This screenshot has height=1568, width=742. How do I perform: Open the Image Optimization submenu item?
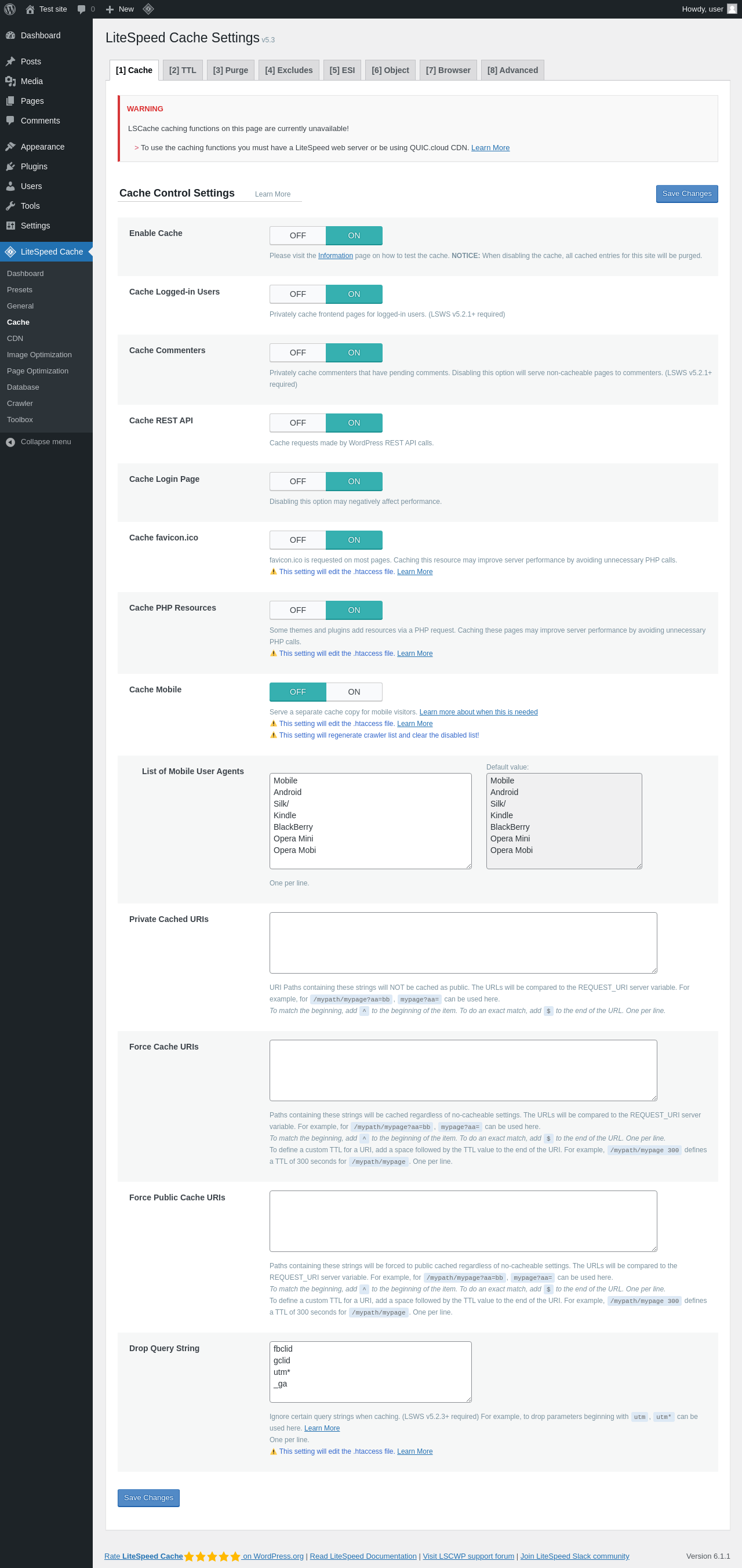click(x=39, y=355)
